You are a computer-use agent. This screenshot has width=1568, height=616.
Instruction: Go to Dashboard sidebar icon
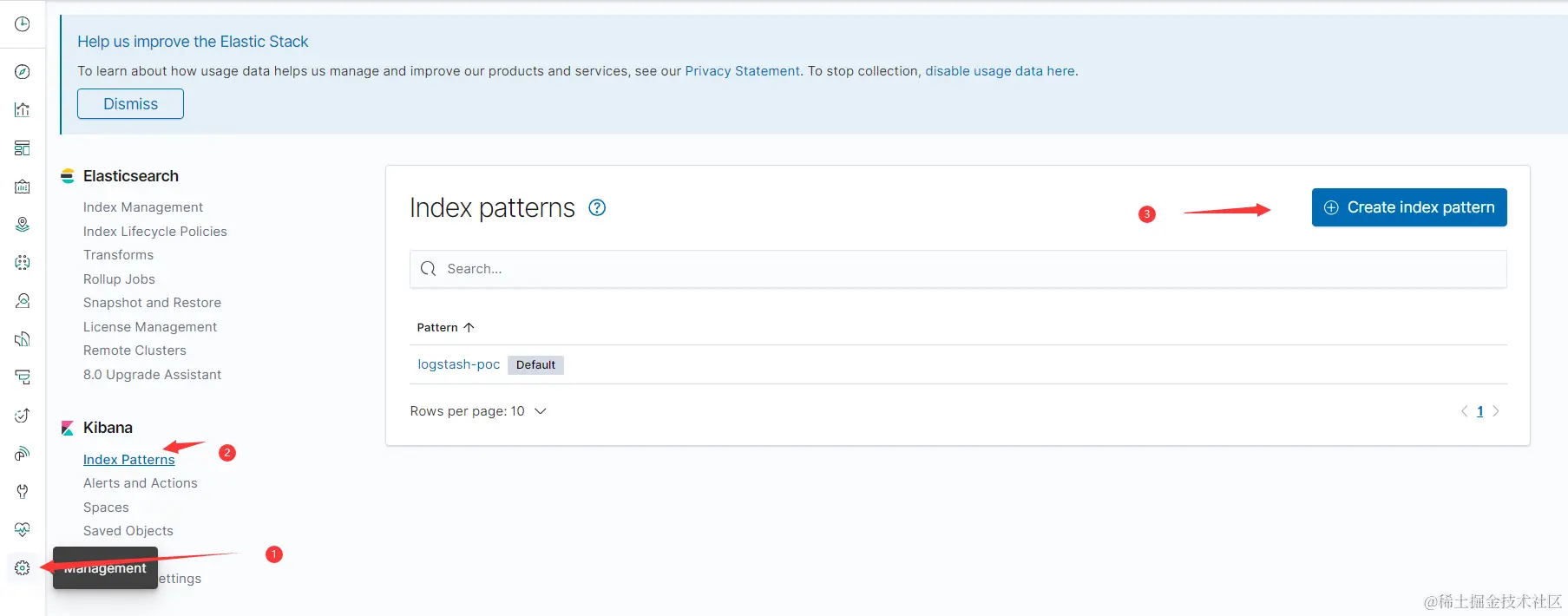pyautogui.click(x=23, y=148)
